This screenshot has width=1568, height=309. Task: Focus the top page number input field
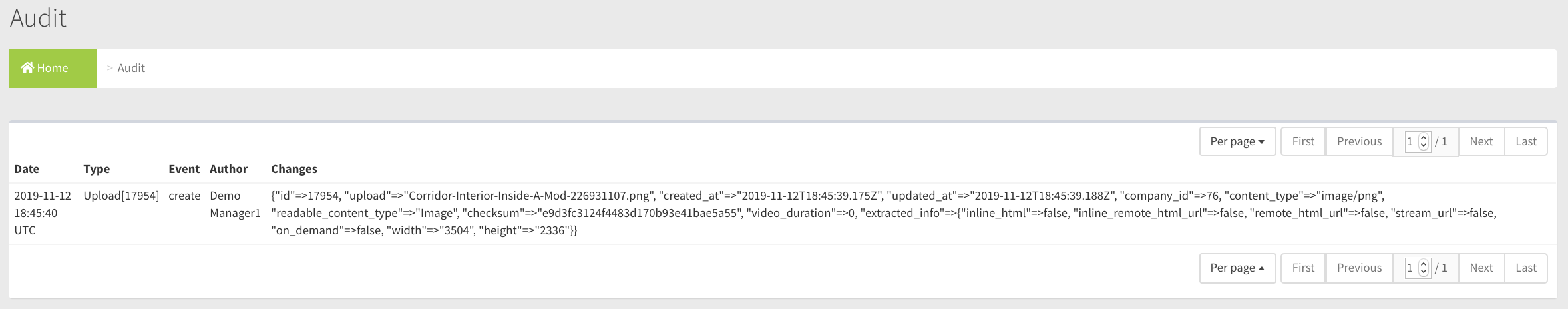coord(1410,141)
